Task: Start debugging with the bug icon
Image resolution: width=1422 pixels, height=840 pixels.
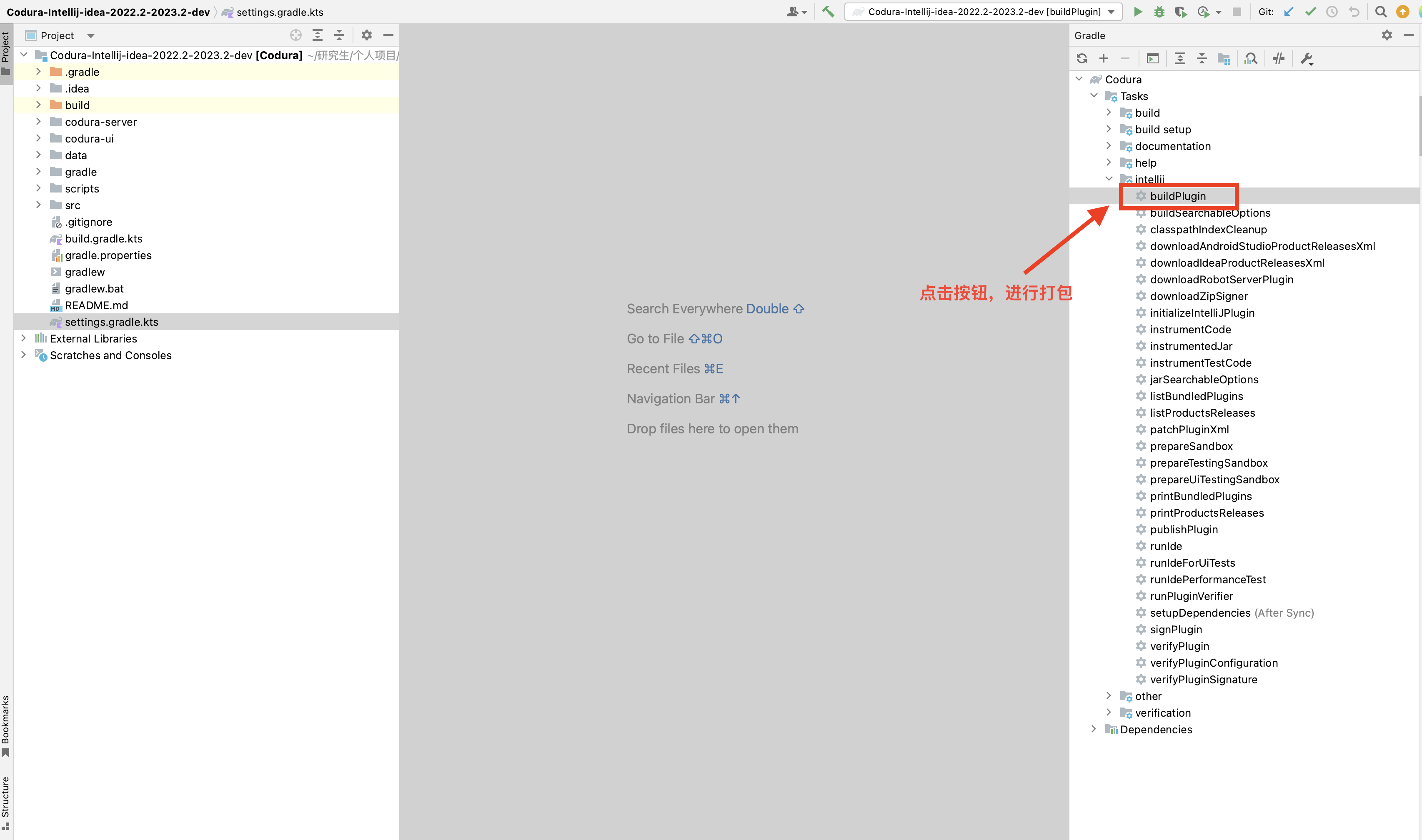Action: (x=1159, y=11)
